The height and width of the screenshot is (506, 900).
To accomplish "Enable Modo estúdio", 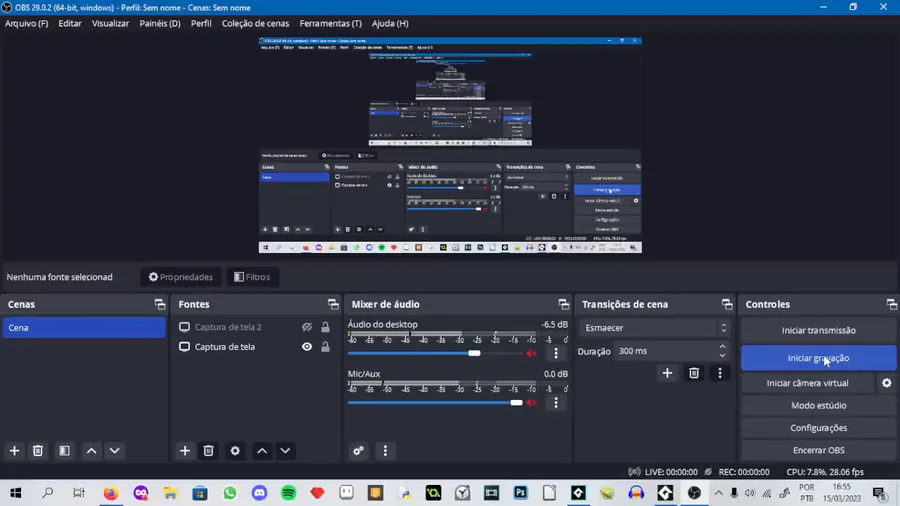I will click(818, 406).
